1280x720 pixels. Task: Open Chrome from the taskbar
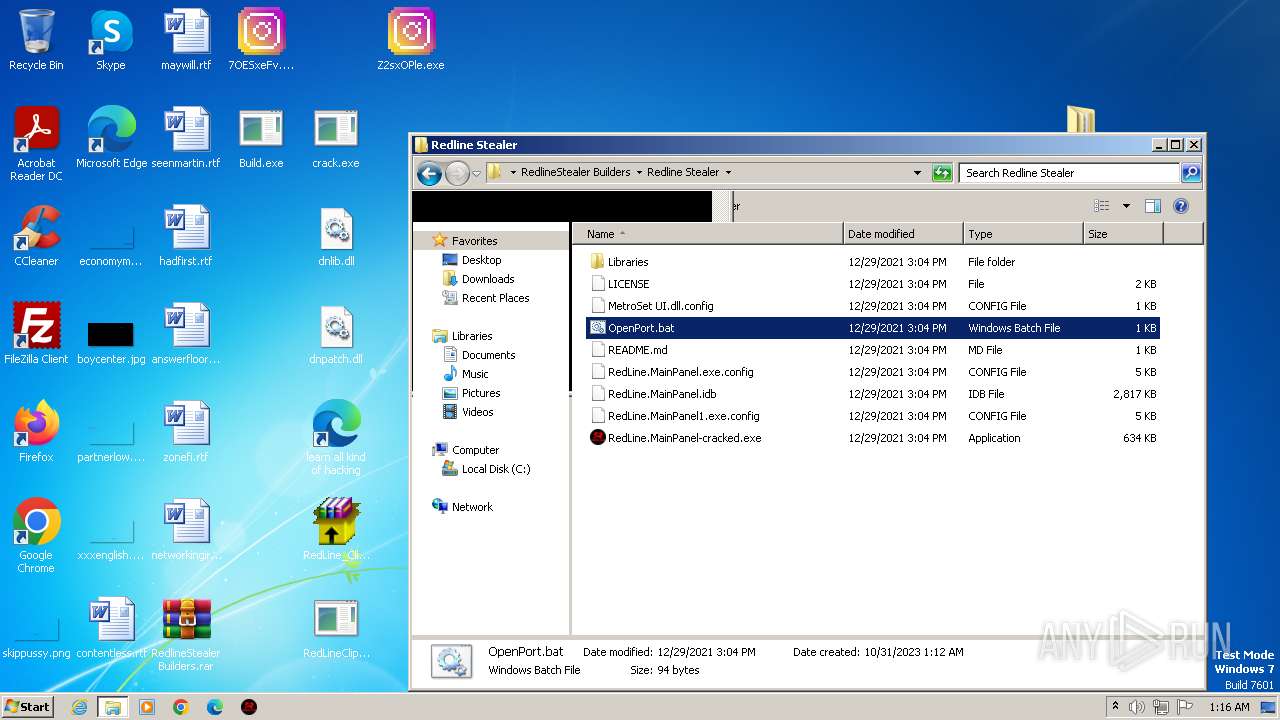[x=181, y=707]
